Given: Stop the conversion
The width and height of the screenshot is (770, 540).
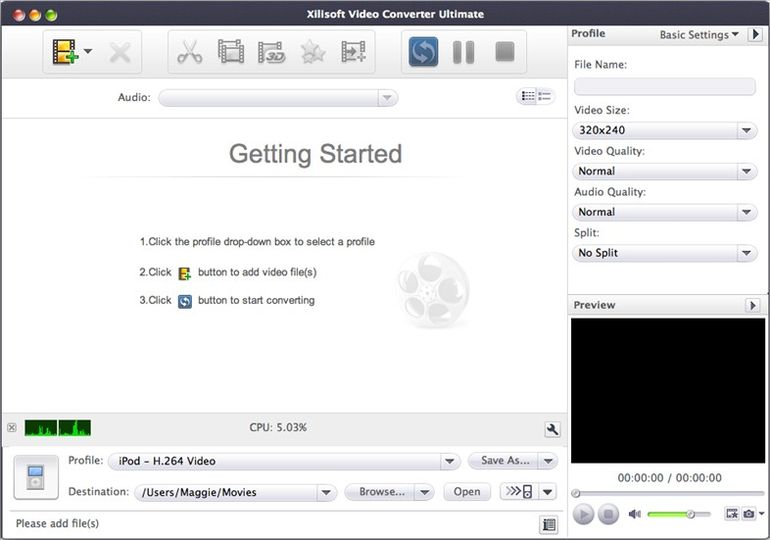Looking at the screenshot, I should click(x=505, y=52).
